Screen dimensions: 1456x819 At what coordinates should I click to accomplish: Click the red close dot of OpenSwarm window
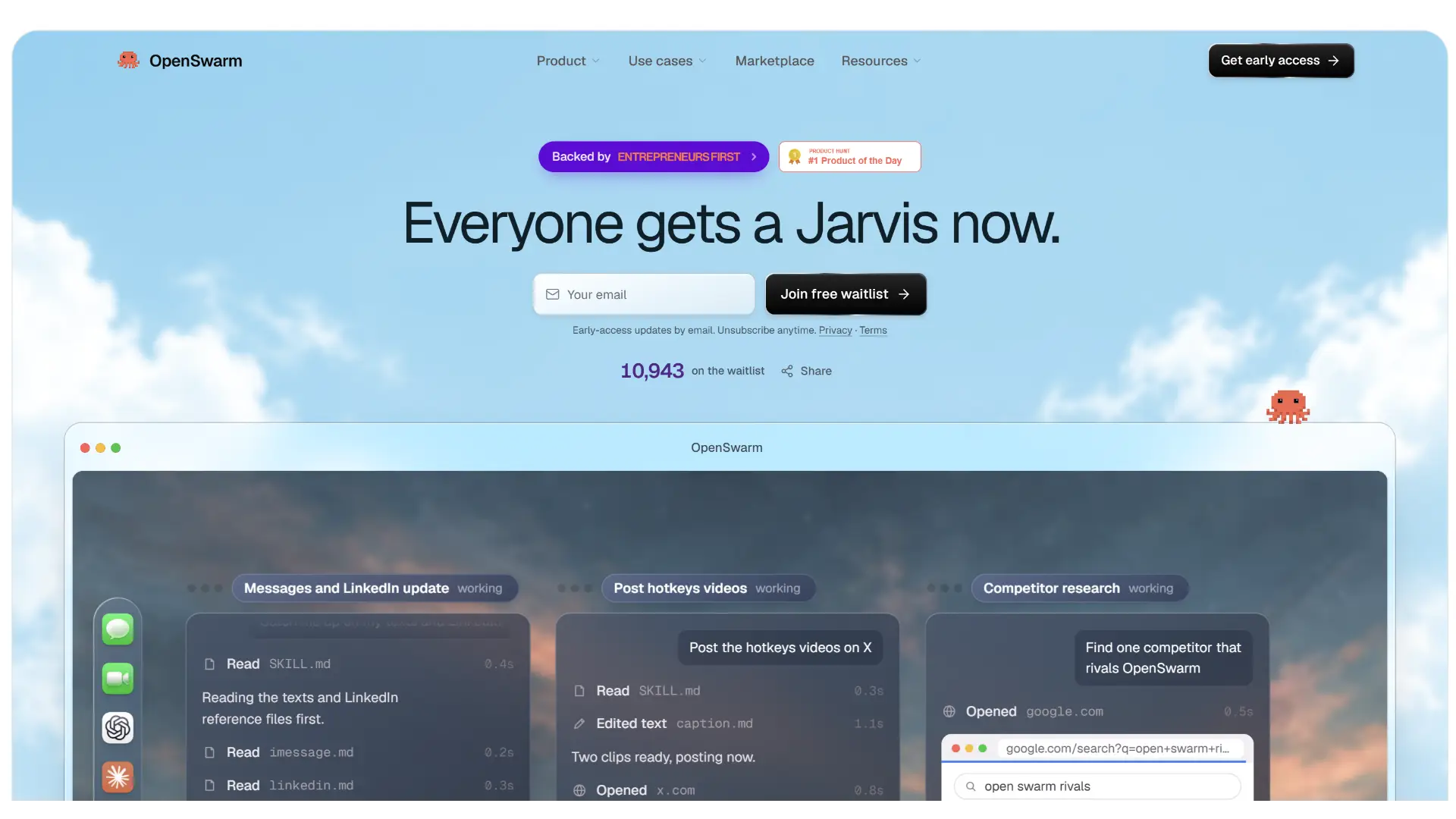coord(85,448)
